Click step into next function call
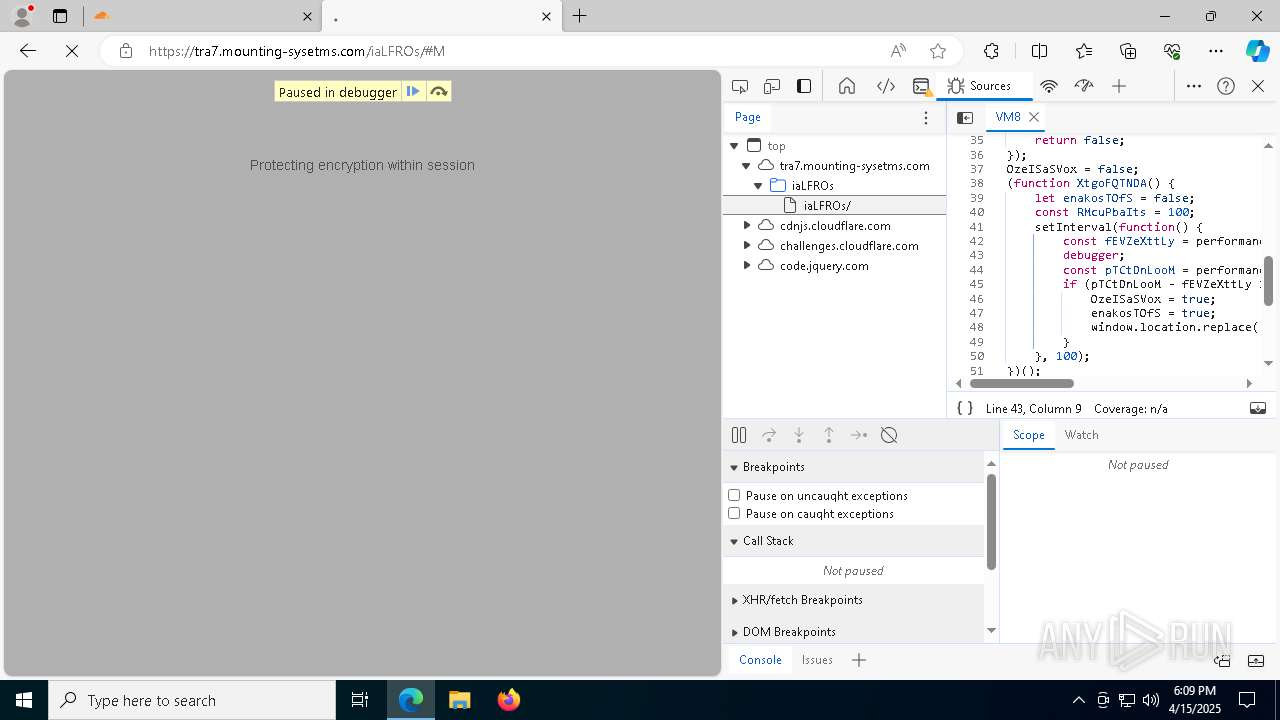The height and width of the screenshot is (720, 1280). click(x=799, y=435)
